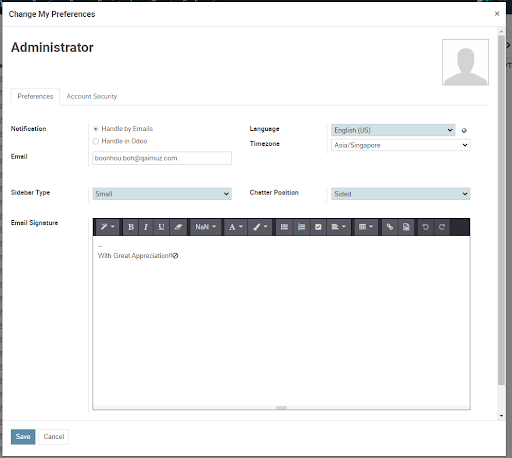This screenshot has width=512, height=458.
Task: Insert image into email signature
Action: click(406, 227)
